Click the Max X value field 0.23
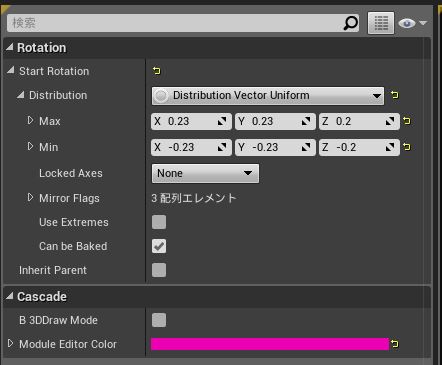 tap(191, 121)
